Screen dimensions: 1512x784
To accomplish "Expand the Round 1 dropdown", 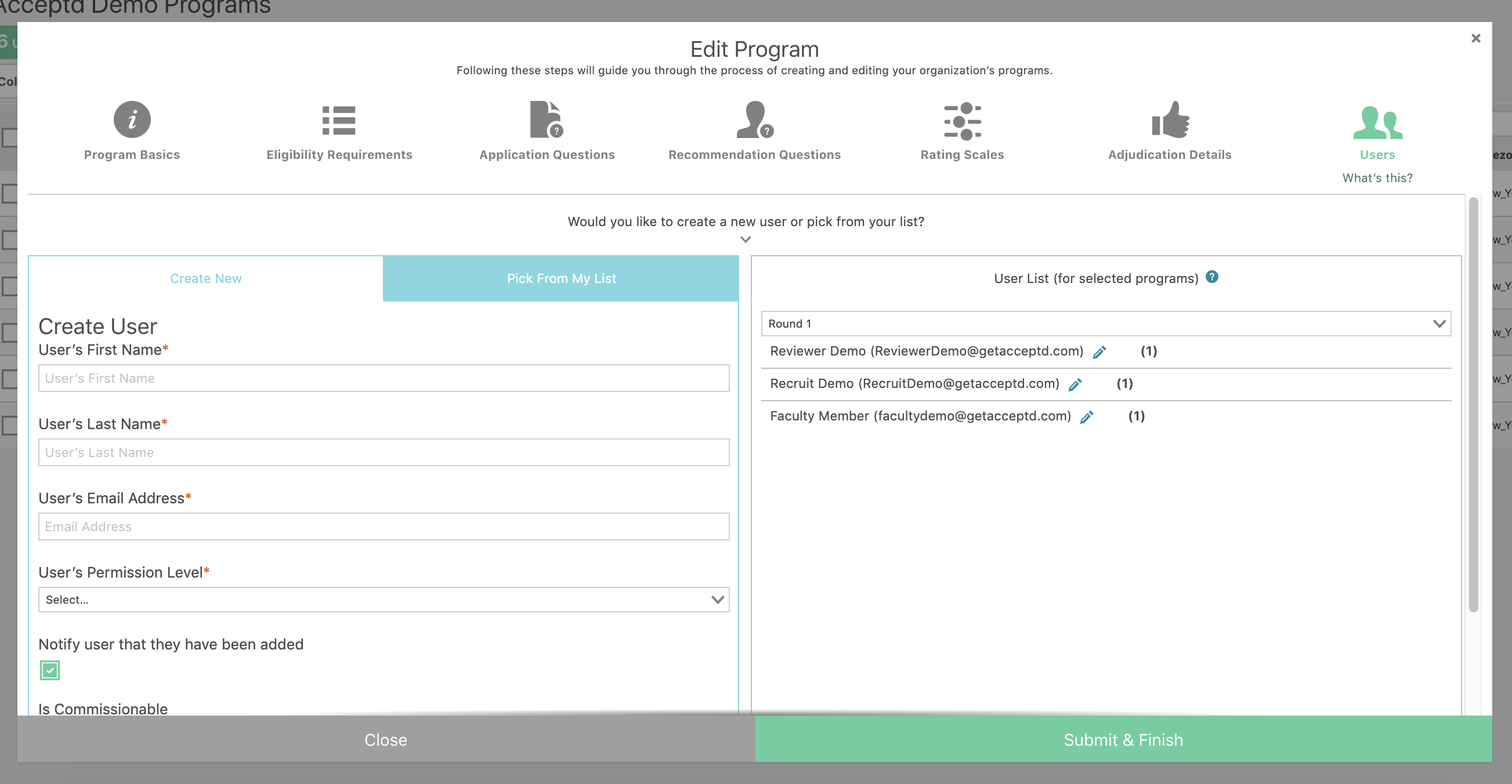I will click(1106, 324).
